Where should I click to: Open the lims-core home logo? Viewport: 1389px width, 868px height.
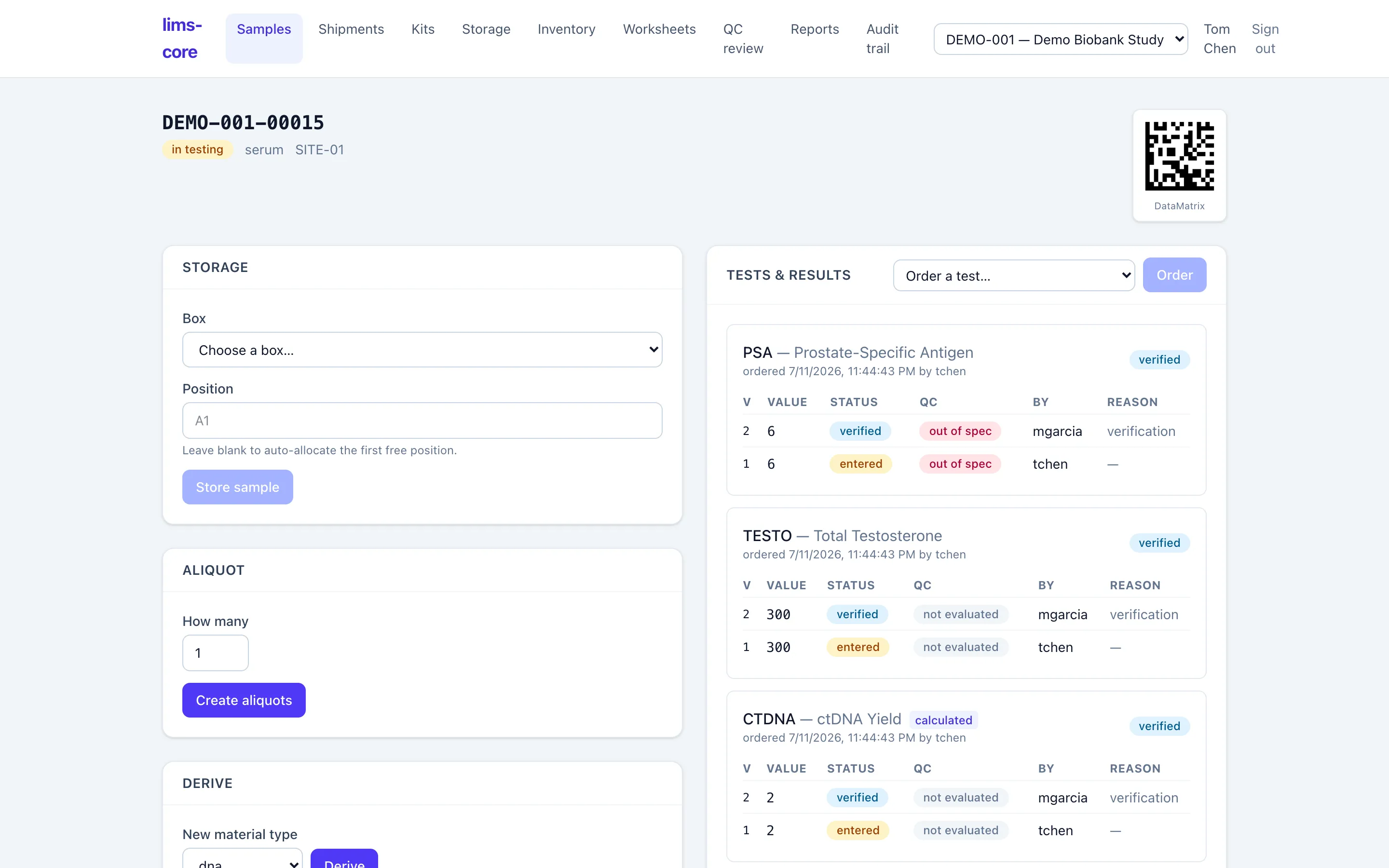(182, 39)
